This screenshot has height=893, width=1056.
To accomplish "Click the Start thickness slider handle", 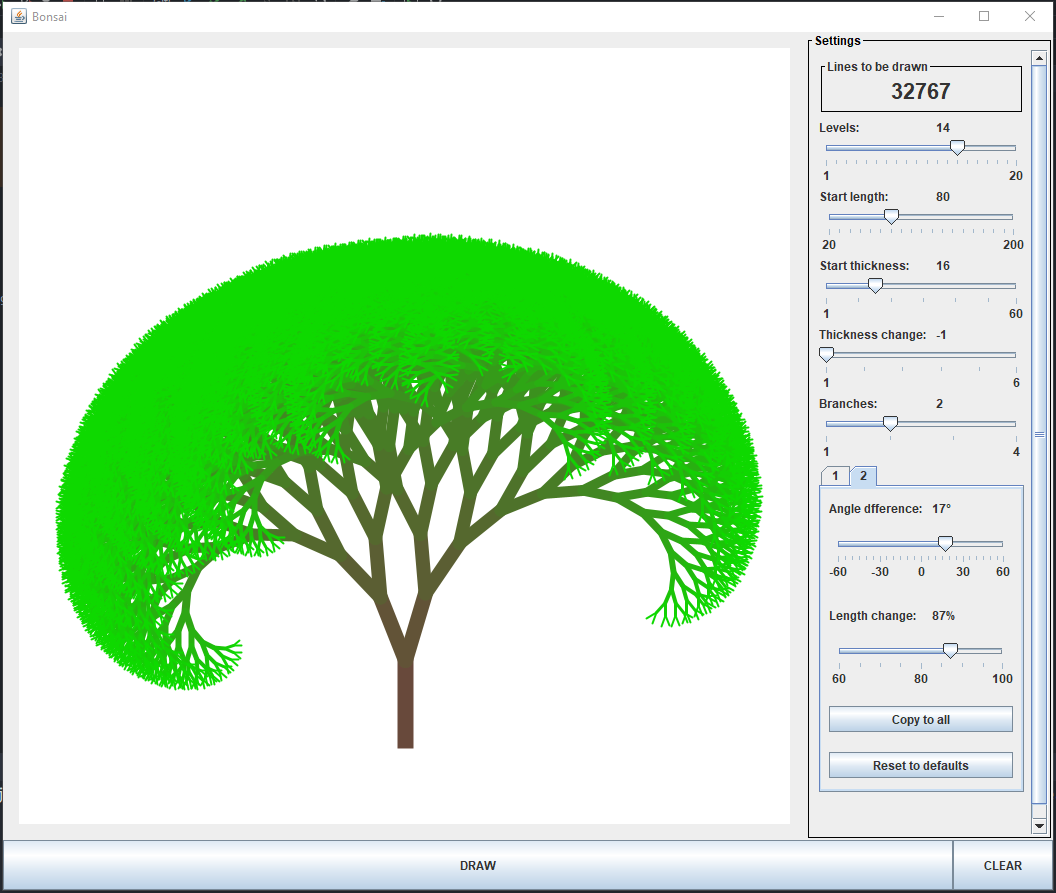I will click(875, 286).
